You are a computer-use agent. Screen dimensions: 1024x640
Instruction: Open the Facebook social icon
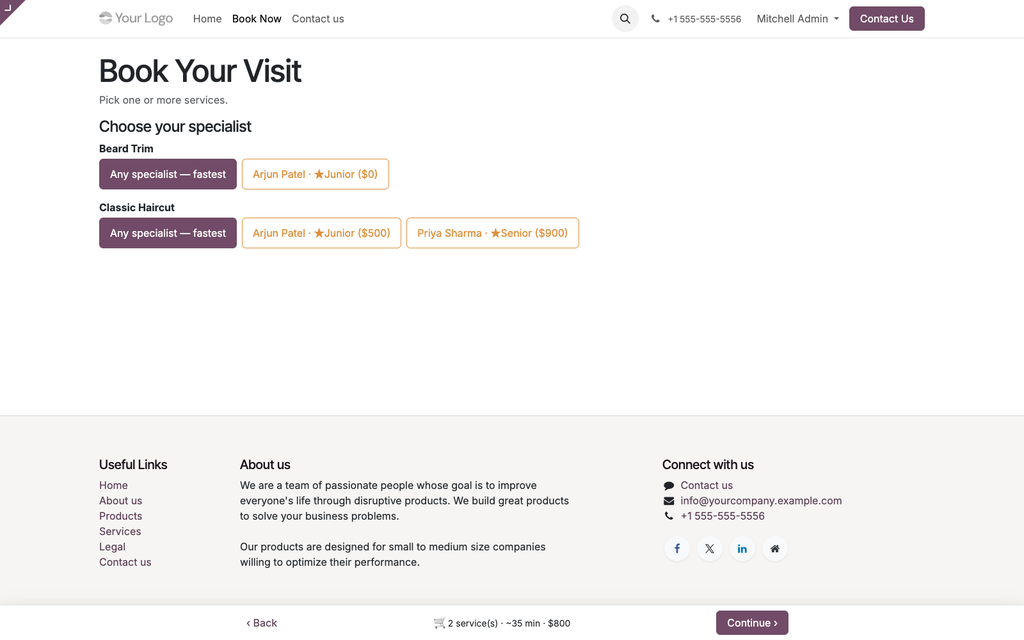coord(677,549)
